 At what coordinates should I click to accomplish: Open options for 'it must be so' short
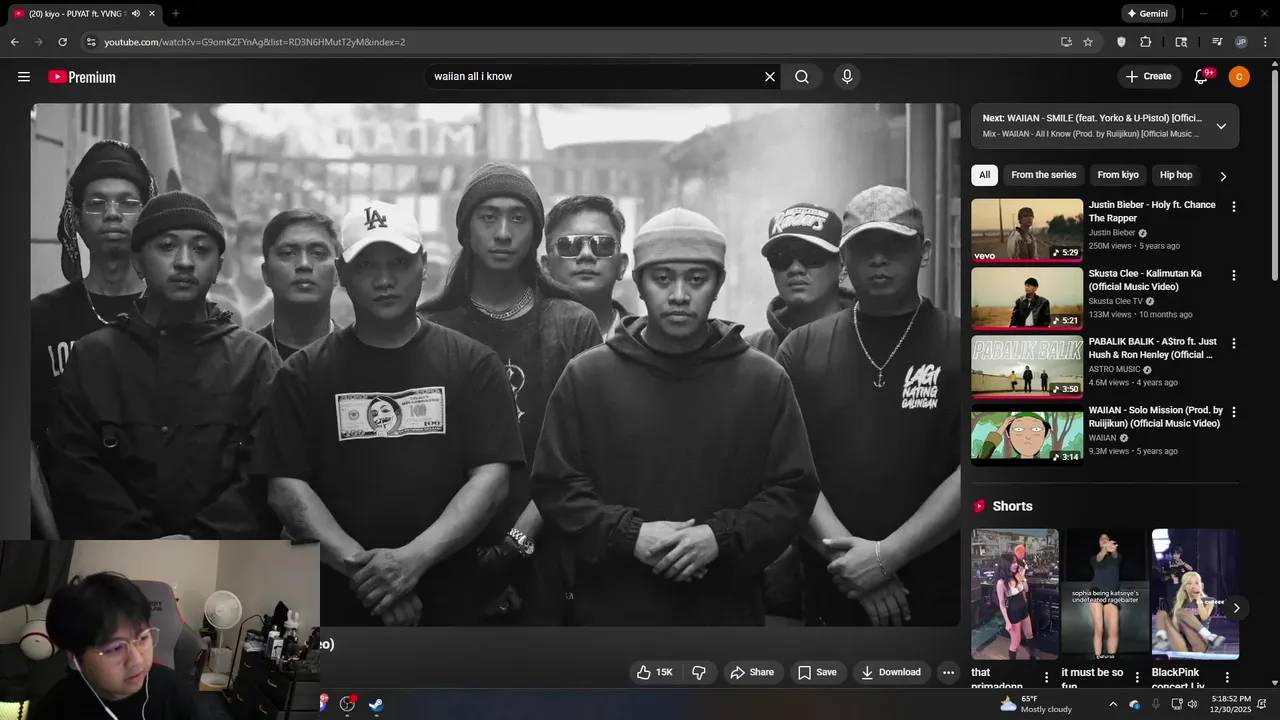click(x=1137, y=677)
